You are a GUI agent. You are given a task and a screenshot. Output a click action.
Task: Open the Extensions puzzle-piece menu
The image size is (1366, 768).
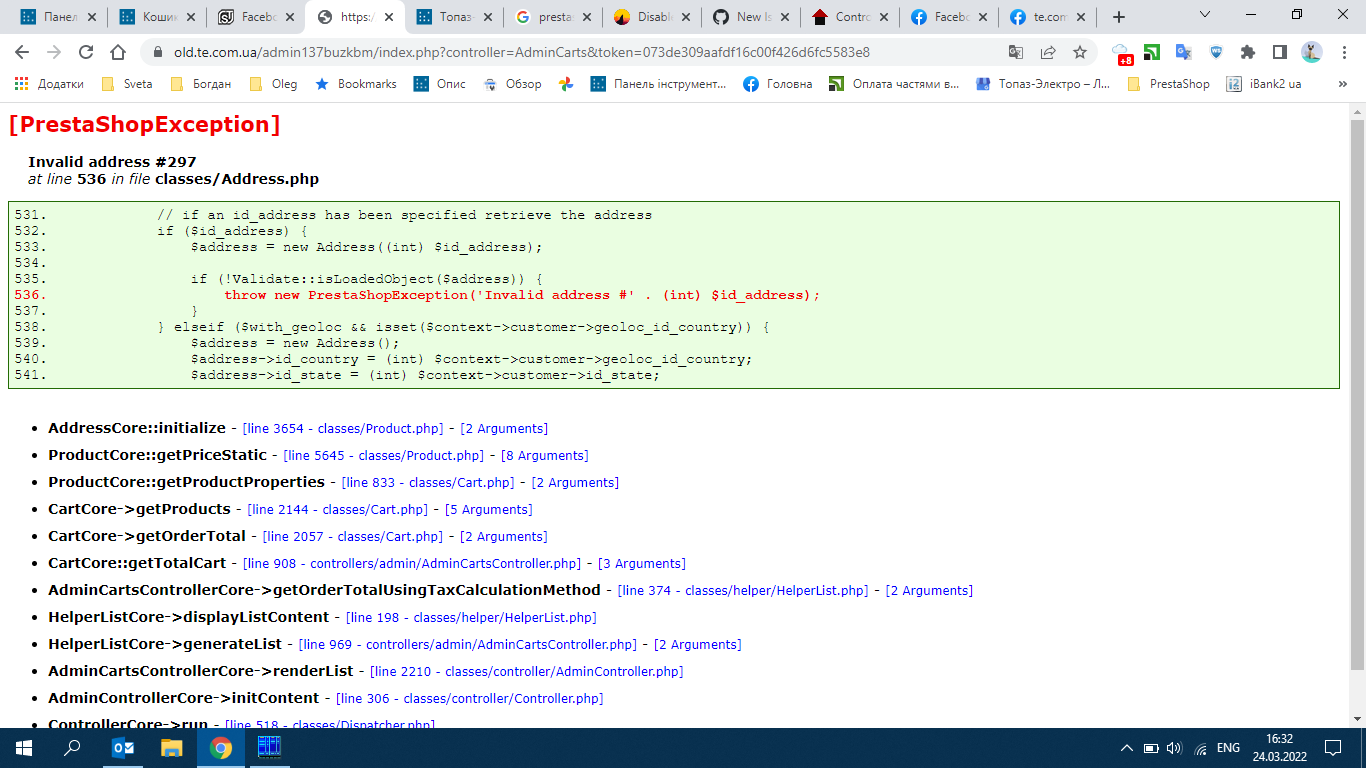coord(1248,52)
